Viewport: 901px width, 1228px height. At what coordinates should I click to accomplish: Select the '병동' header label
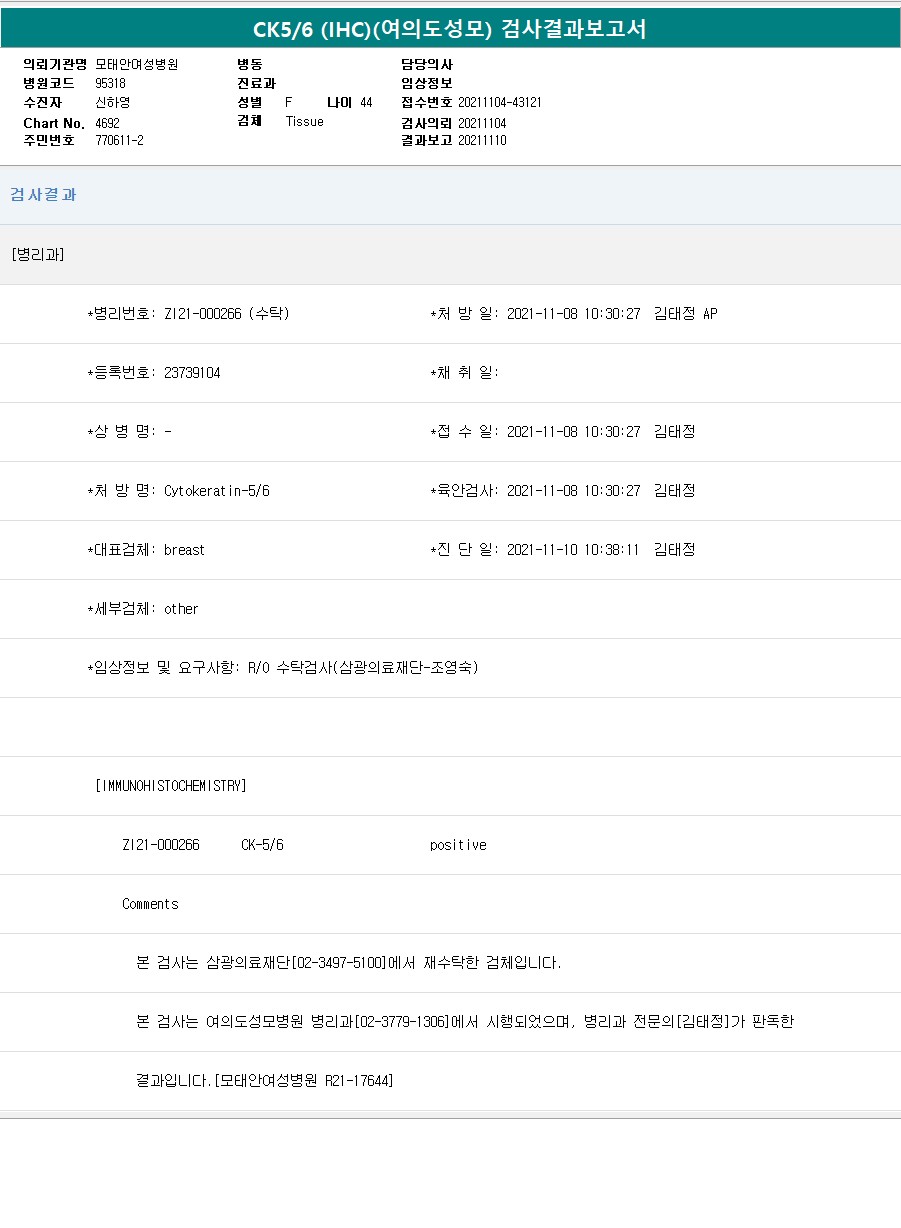(x=250, y=64)
